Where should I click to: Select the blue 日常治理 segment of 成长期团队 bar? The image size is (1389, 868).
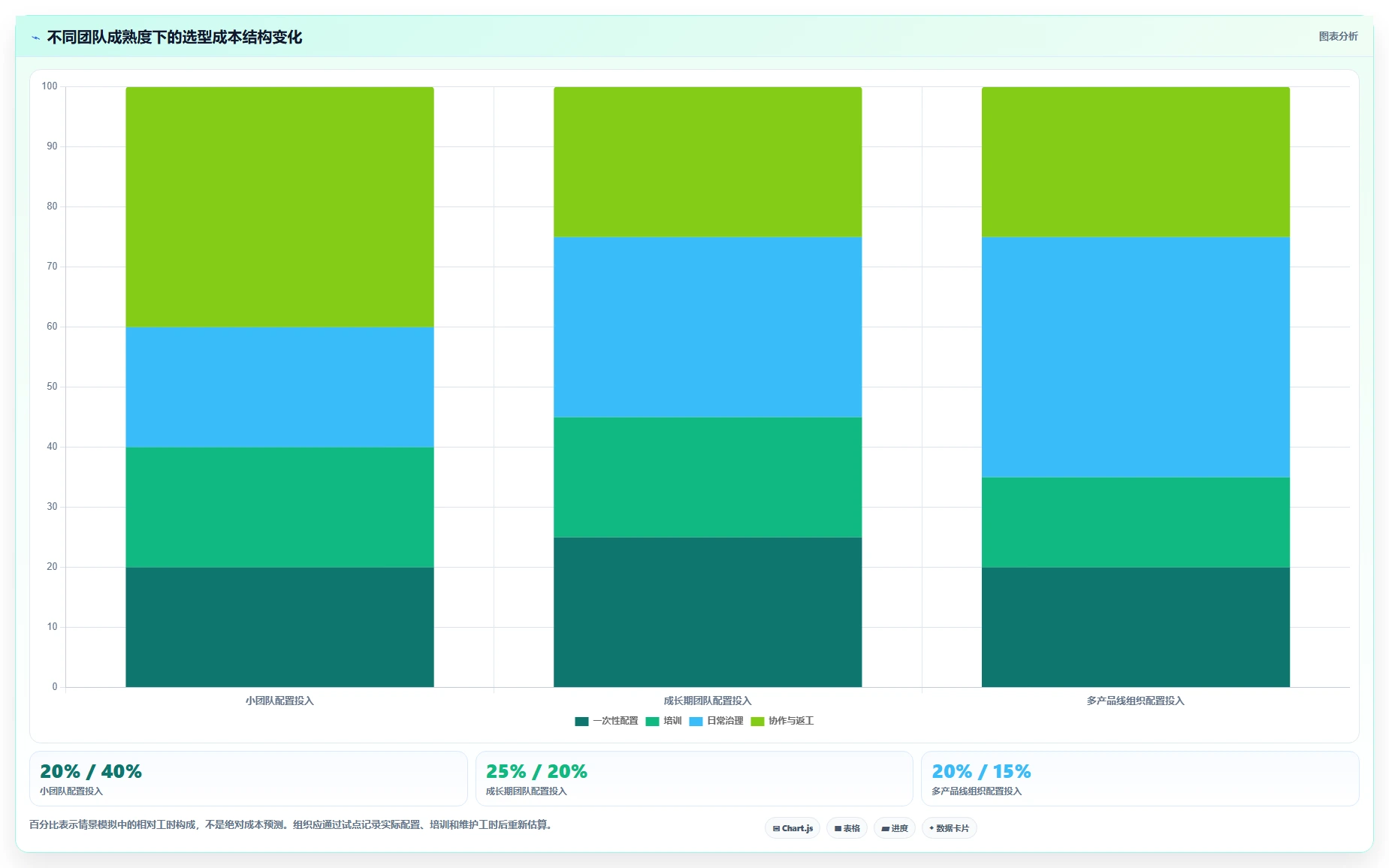tap(708, 327)
